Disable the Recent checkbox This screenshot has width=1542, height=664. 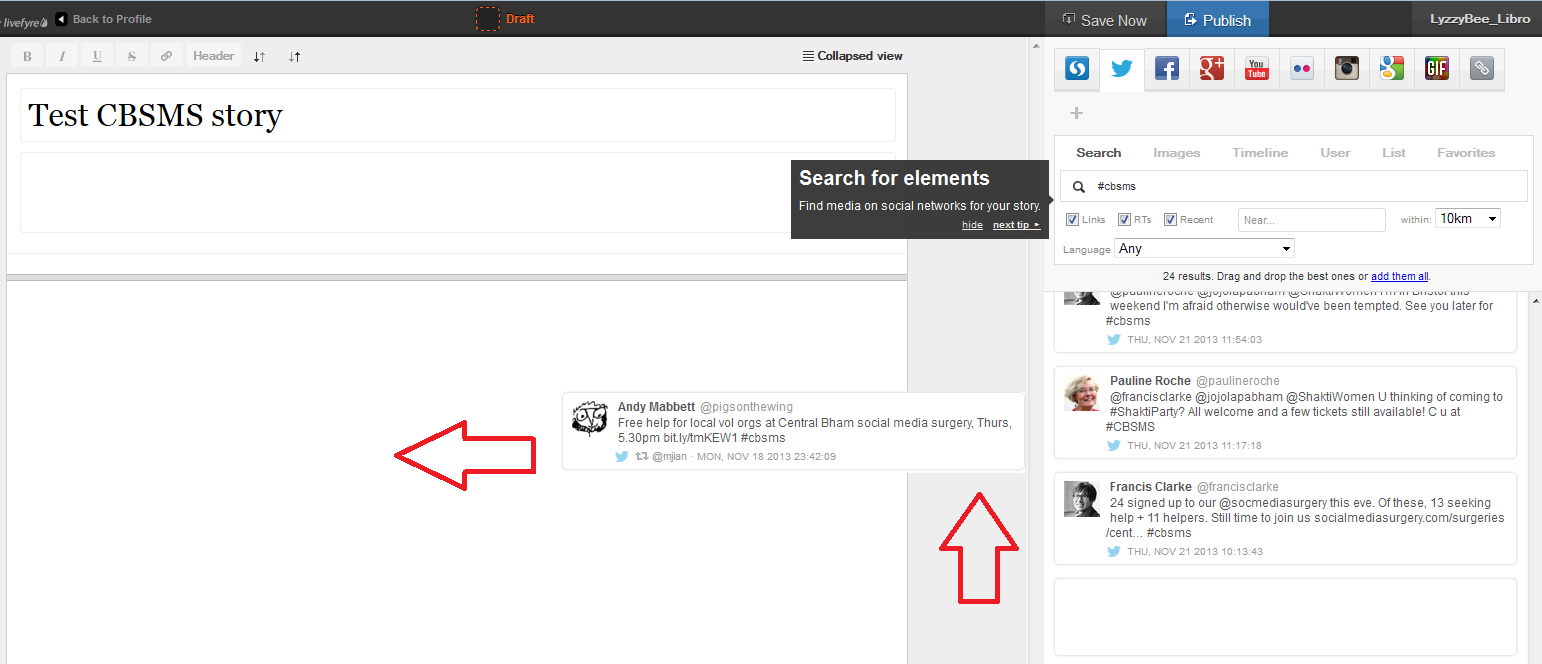[x=1170, y=220]
